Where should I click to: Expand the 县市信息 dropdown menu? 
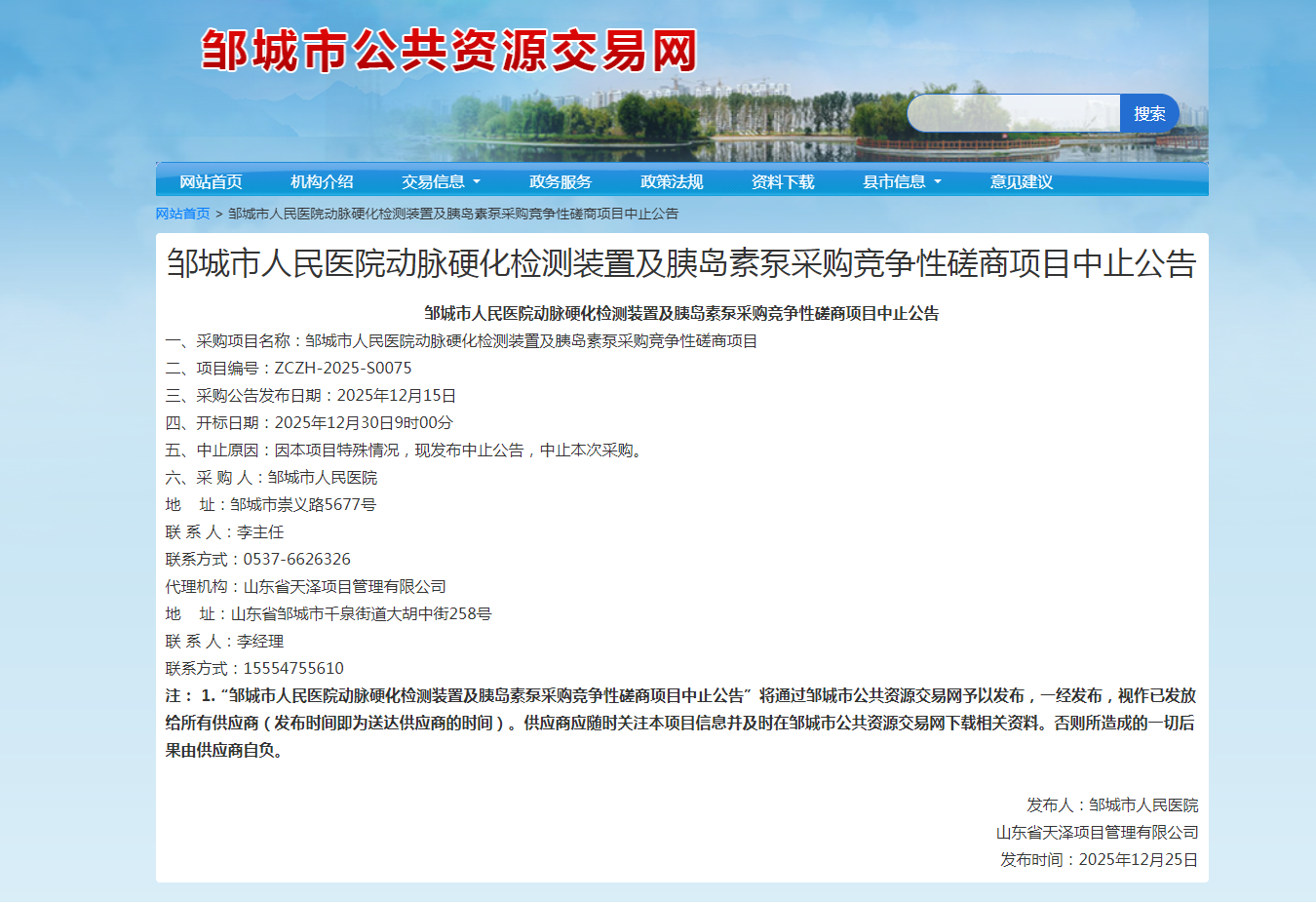[902, 181]
